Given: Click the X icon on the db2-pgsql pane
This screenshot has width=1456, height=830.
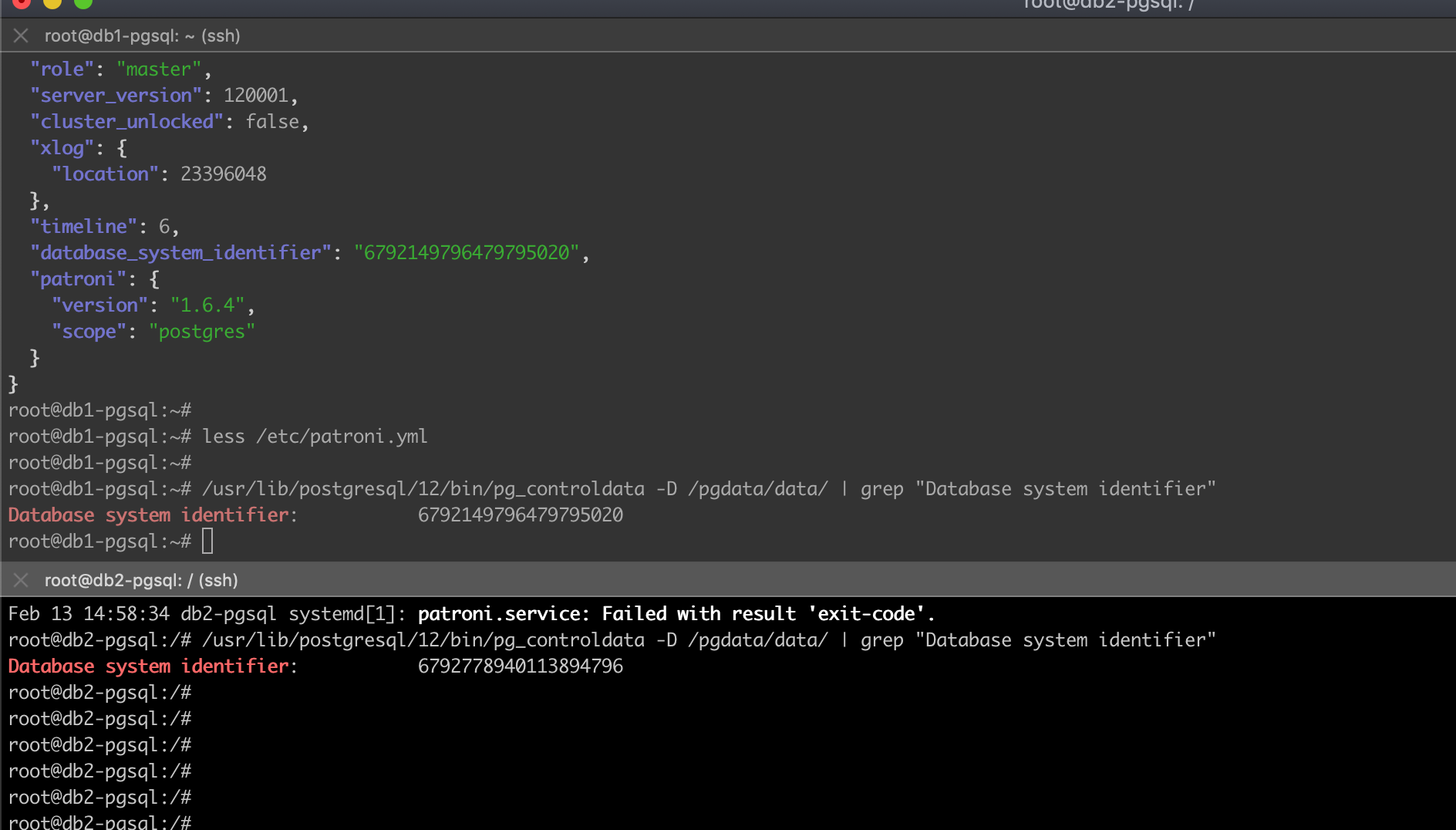Looking at the screenshot, I should click(21, 580).
